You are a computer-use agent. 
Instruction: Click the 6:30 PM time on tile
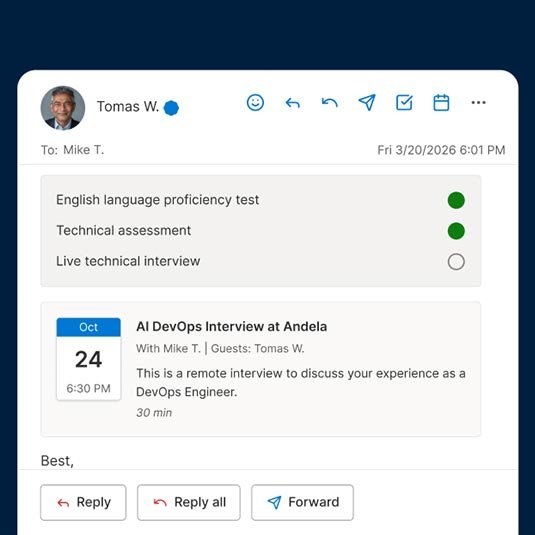88,388
